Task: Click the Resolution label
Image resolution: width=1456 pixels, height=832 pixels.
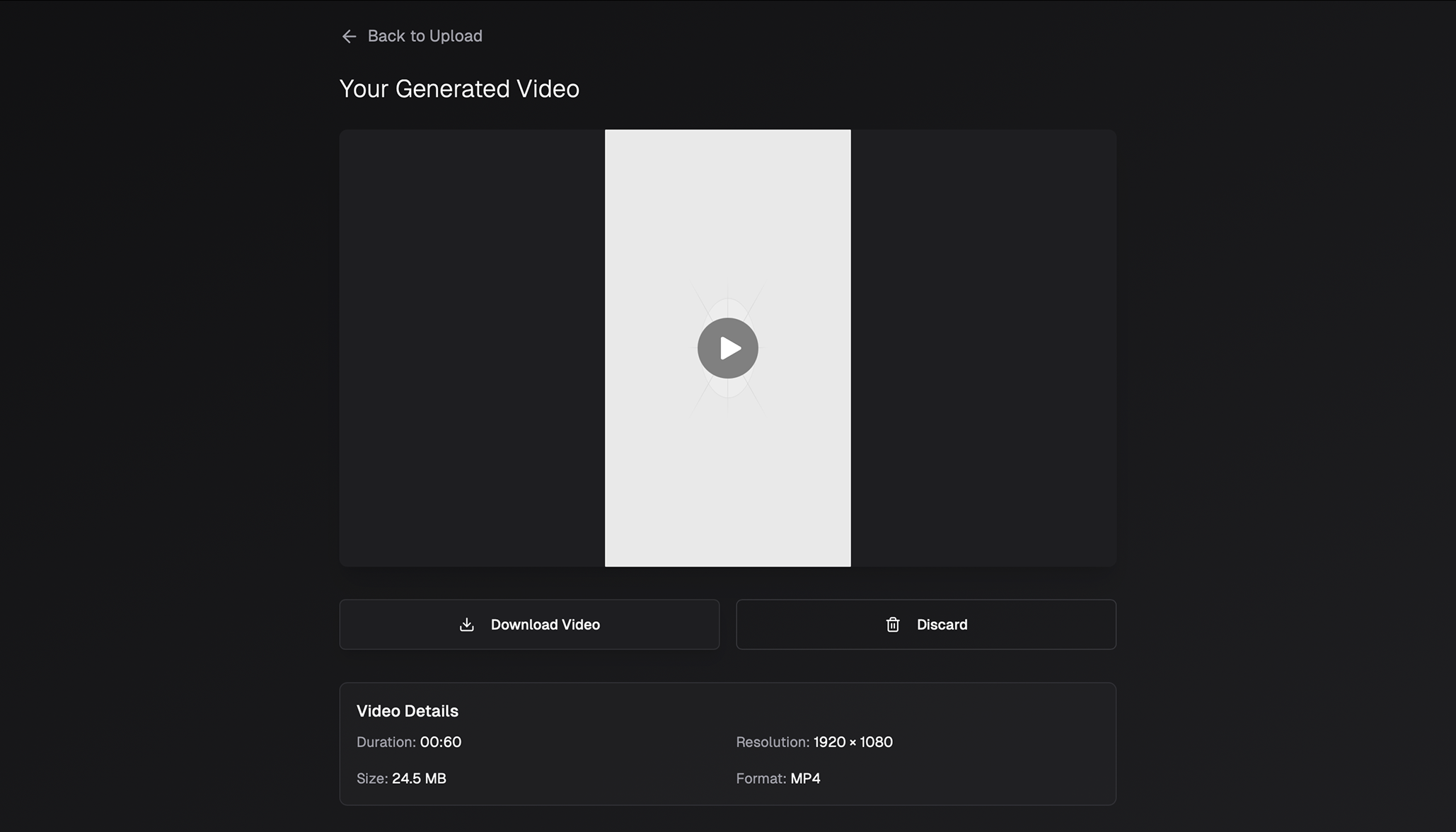Action: (772, 742)
